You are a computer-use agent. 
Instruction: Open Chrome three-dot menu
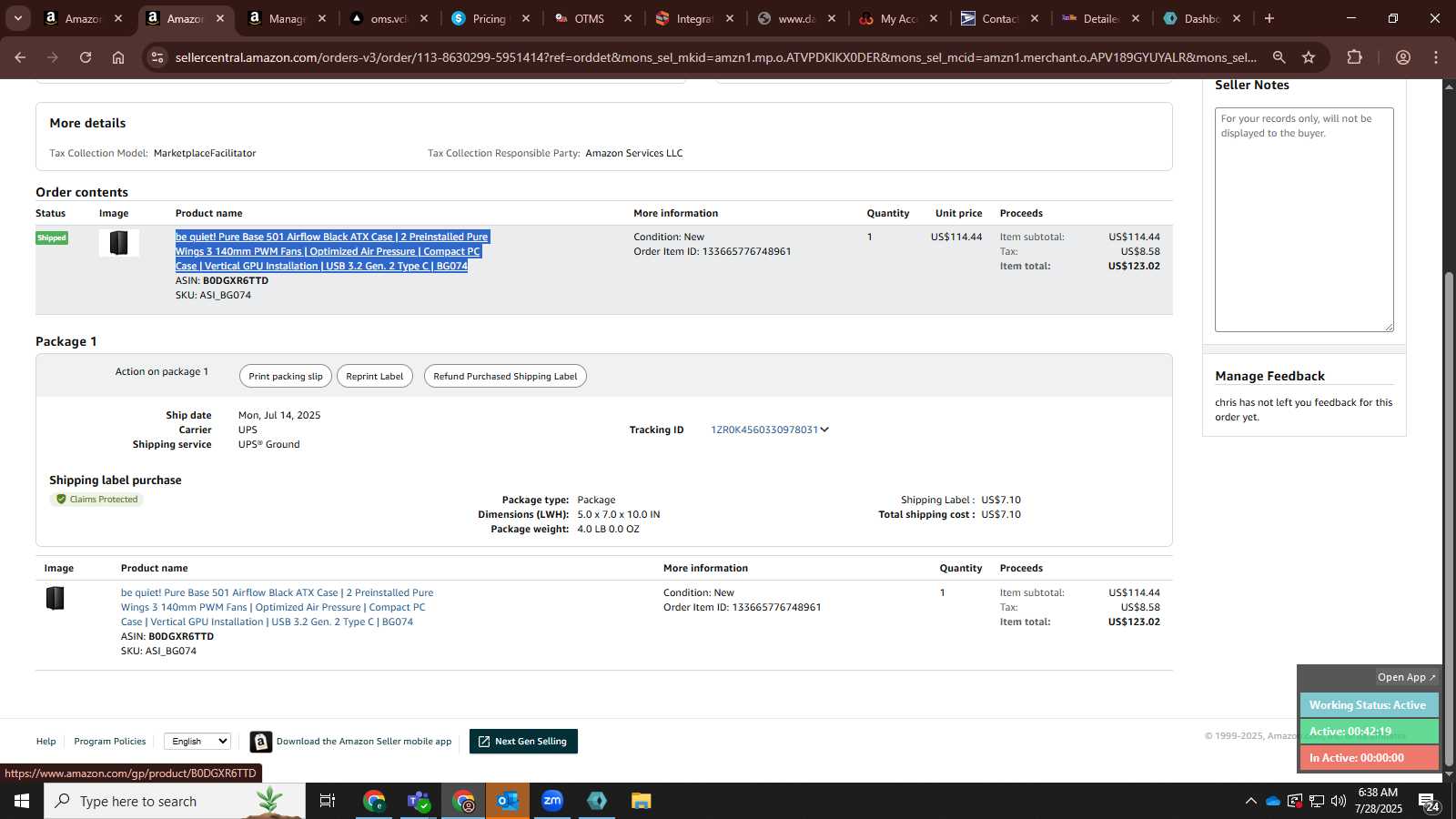pos(1436,57)
